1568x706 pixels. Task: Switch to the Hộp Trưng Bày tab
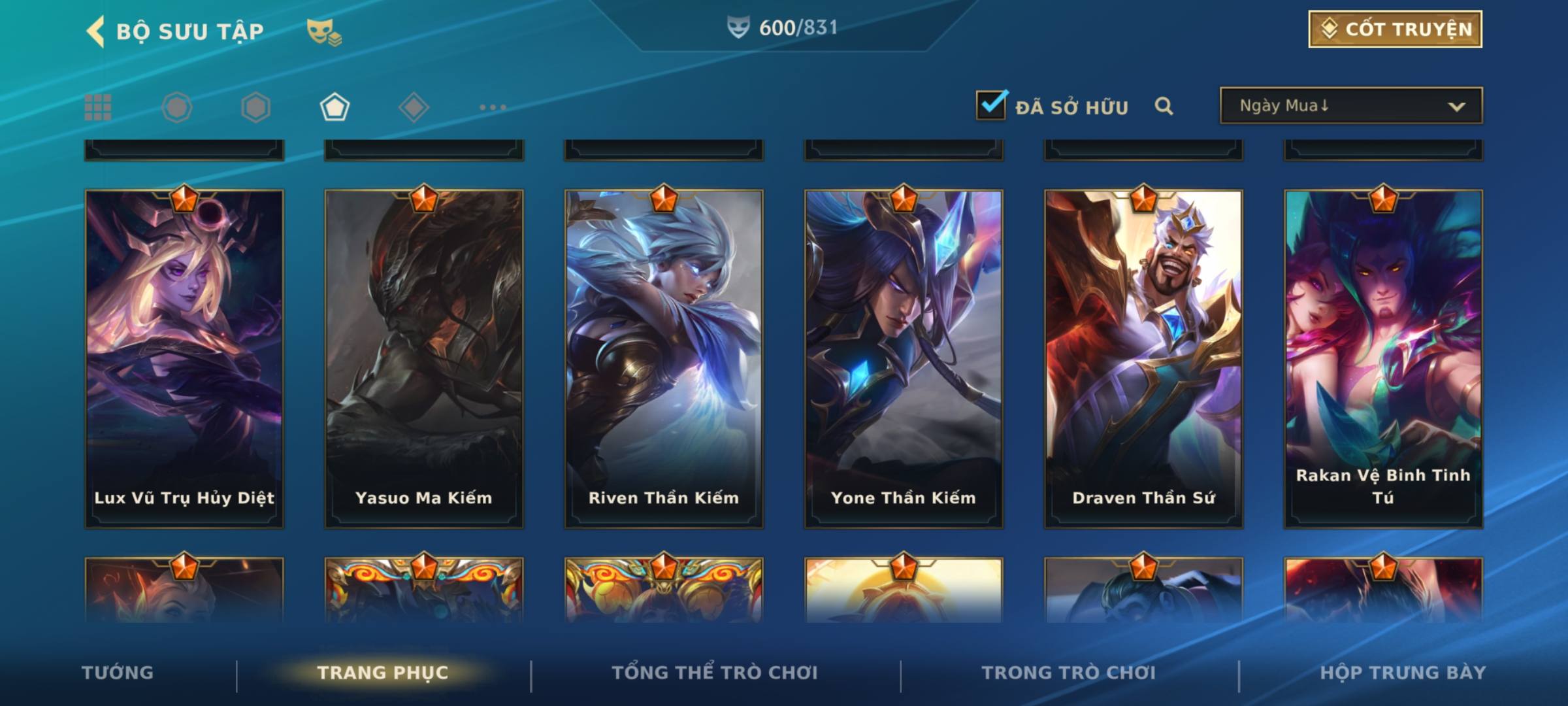tap(1403, 672)
